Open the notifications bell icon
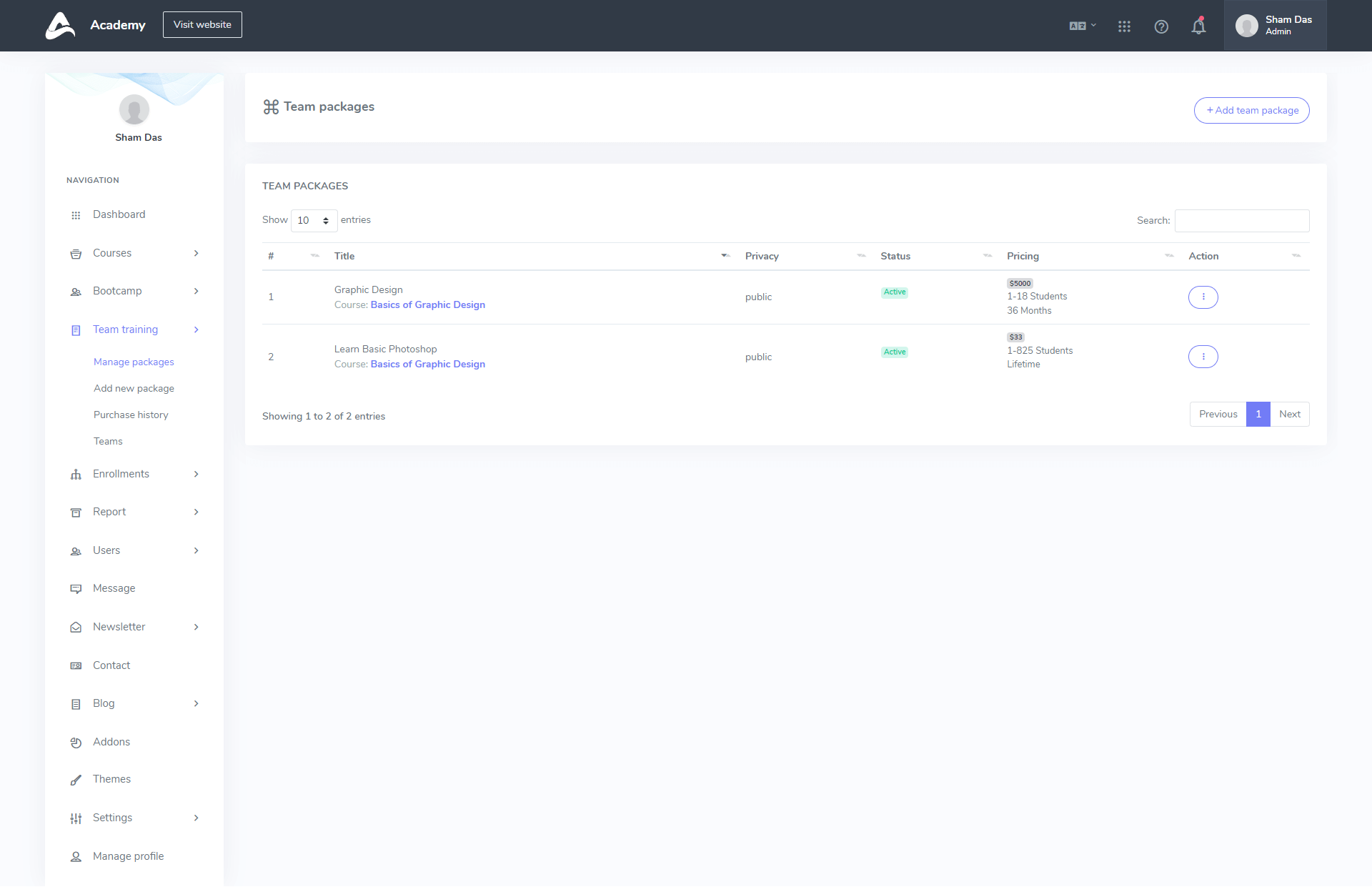Viewport: 1372px width, 887px height. 1198,26
